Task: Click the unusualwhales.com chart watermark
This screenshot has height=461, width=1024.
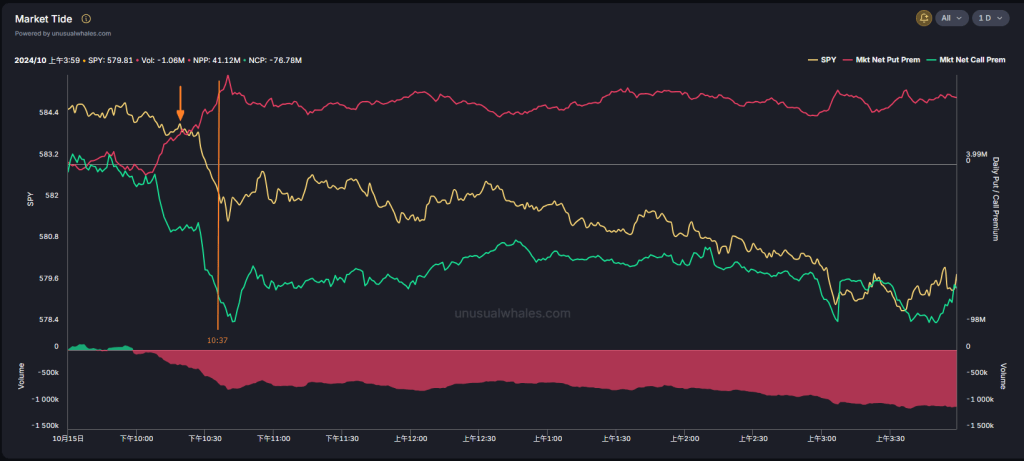Action: pos(512,313)
